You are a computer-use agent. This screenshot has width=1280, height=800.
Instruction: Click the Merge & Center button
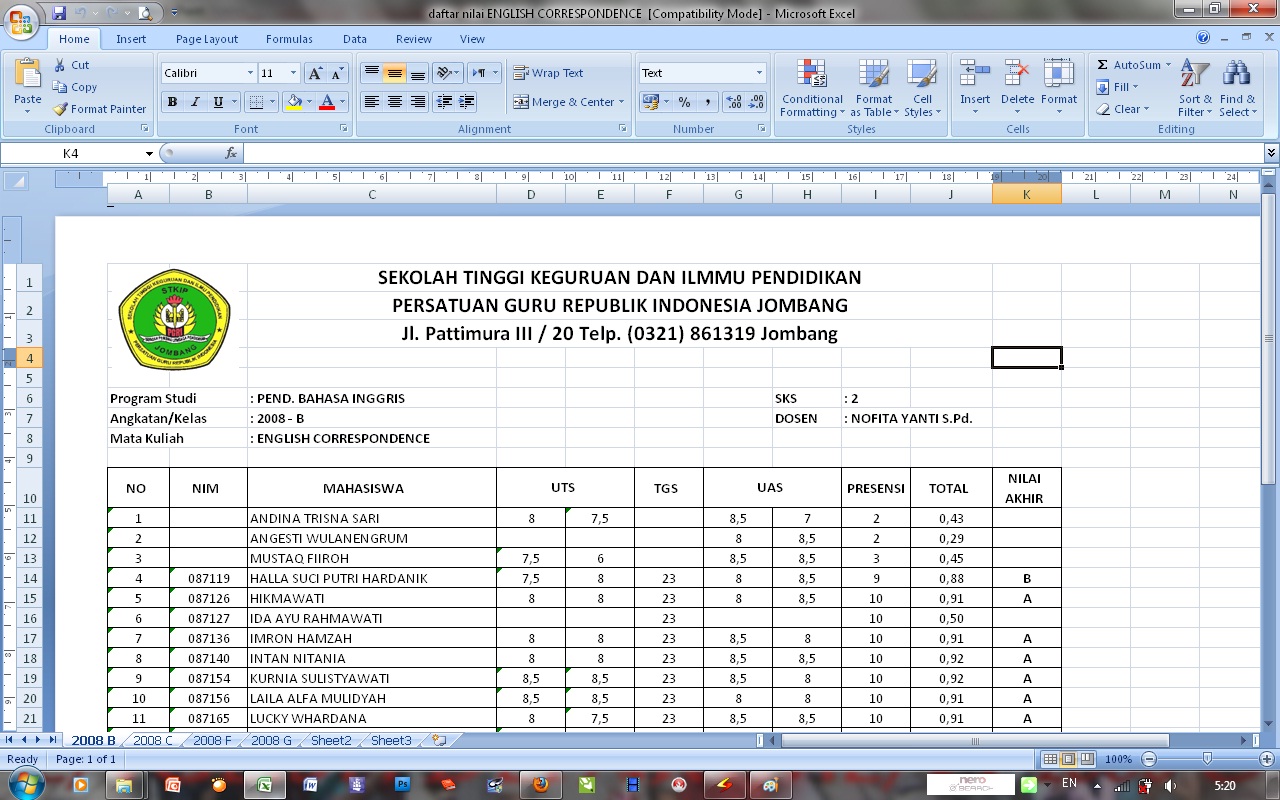click(563, 102)
